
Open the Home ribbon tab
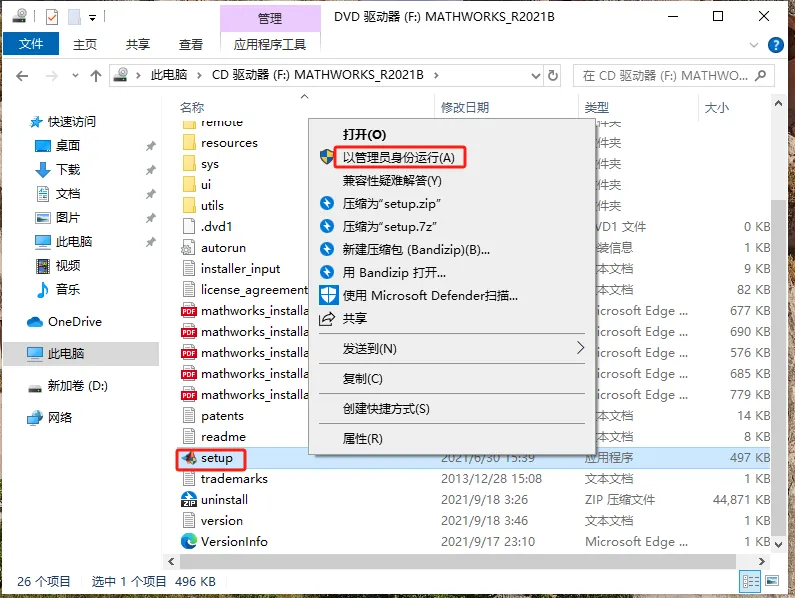pyautogui.click(x=85, y=45)
